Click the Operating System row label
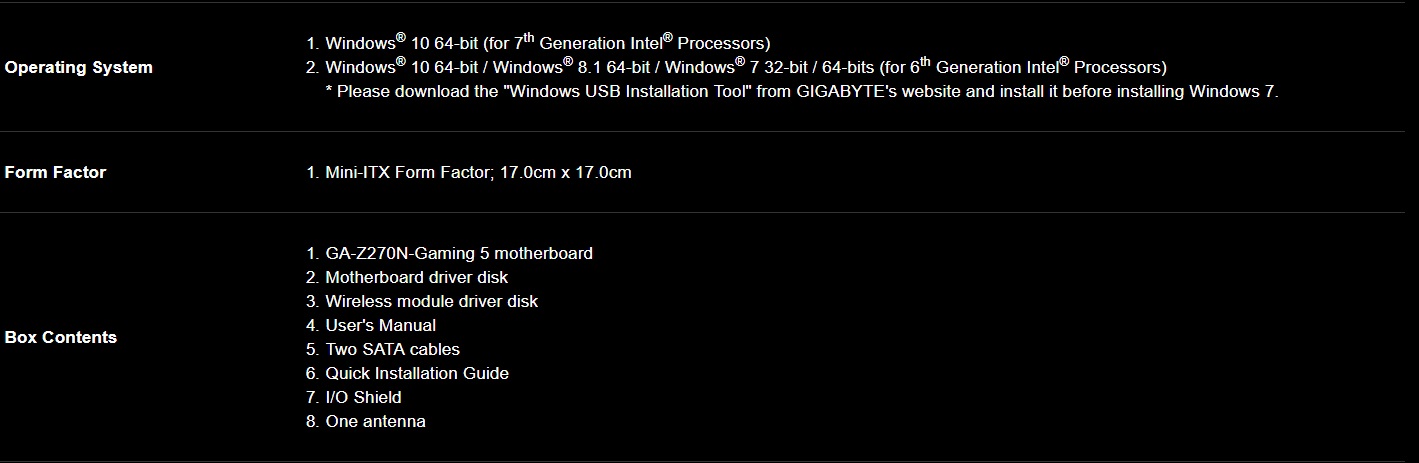The height and width of the screenshot is (463, 1419). pyautogui.click(x=79, y=68)
